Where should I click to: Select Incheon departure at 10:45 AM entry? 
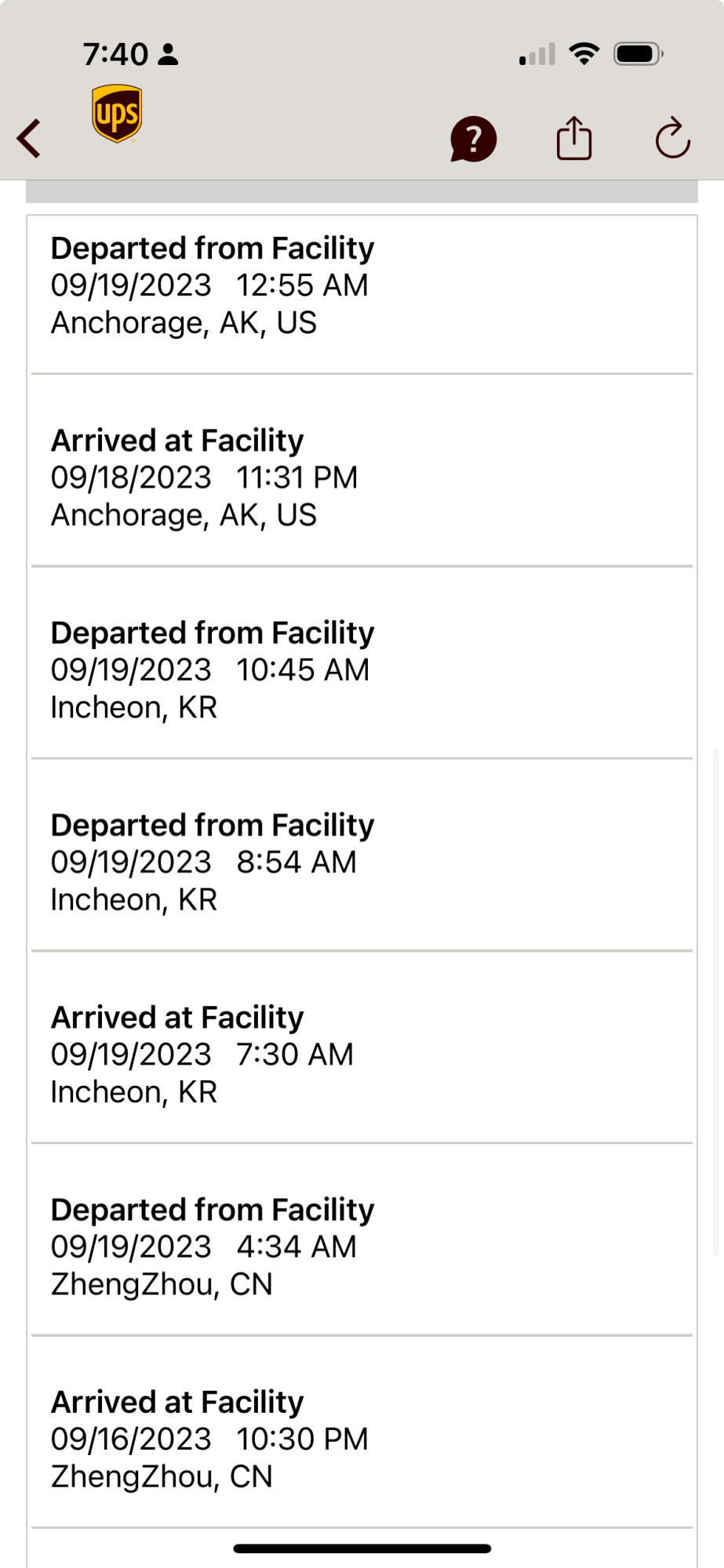[x=362, y=670]
